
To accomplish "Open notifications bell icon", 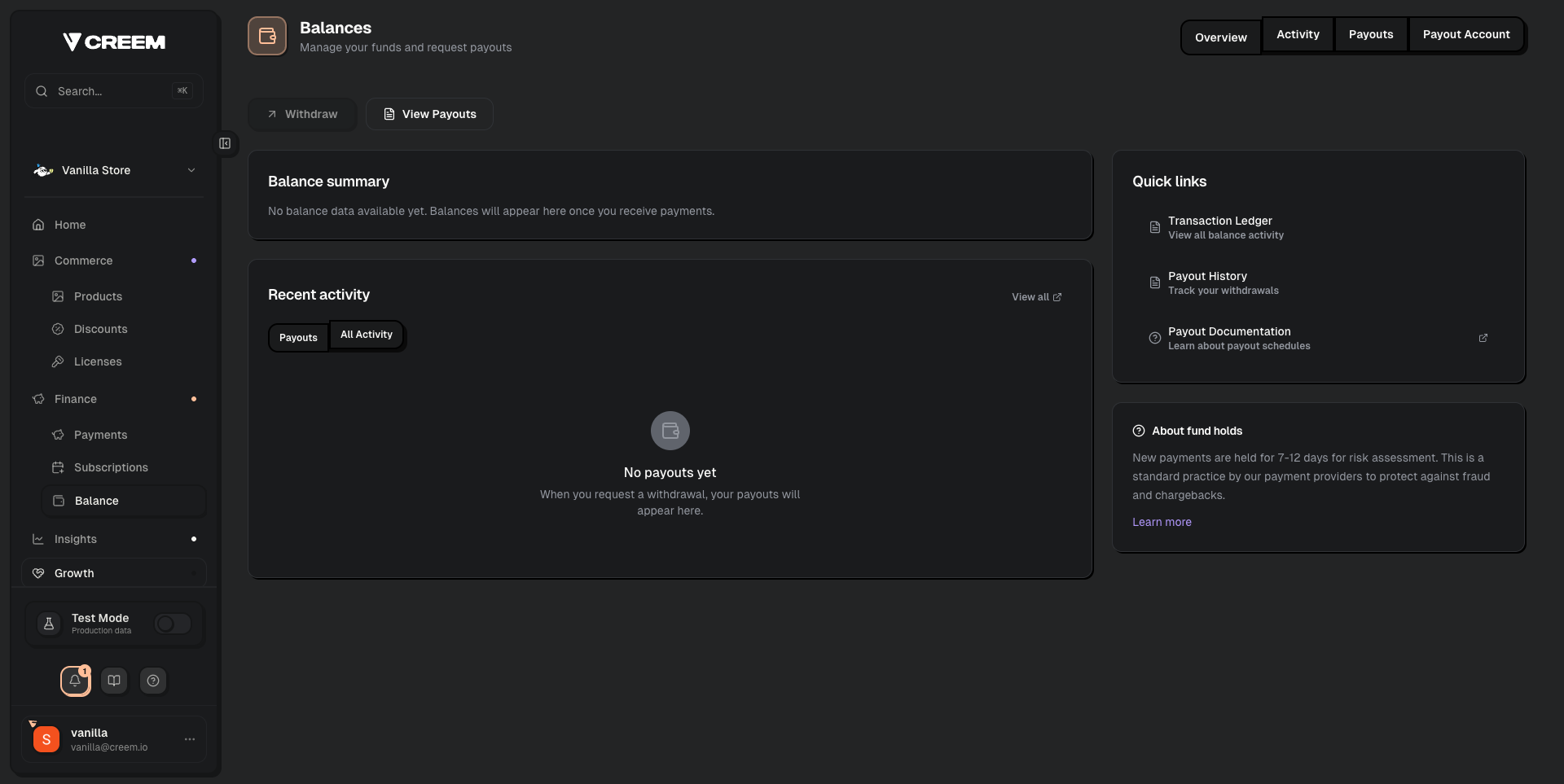I will pyautogui.click(x=75, y=681).
